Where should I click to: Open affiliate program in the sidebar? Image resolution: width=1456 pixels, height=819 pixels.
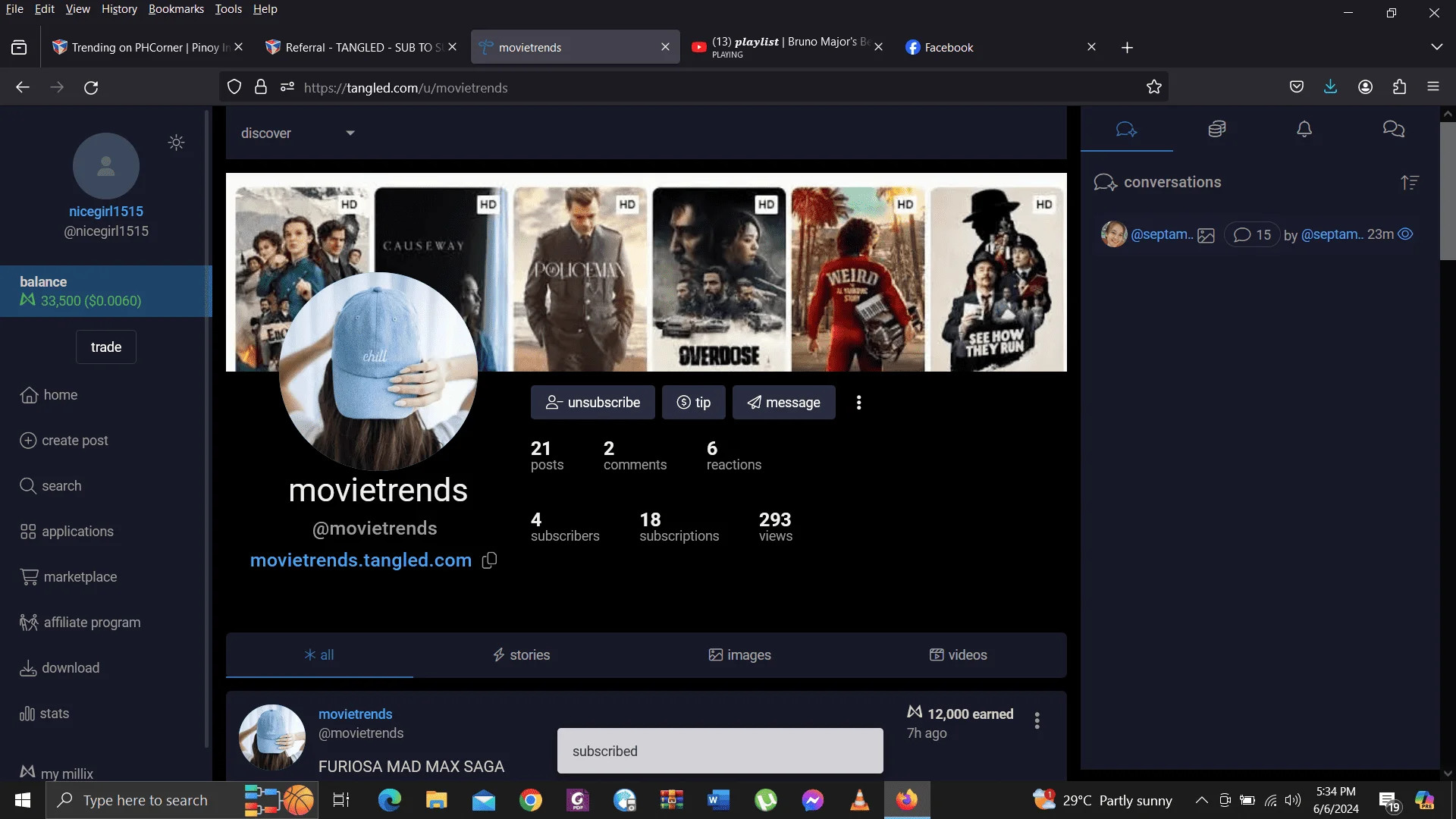tap(80, 623)
